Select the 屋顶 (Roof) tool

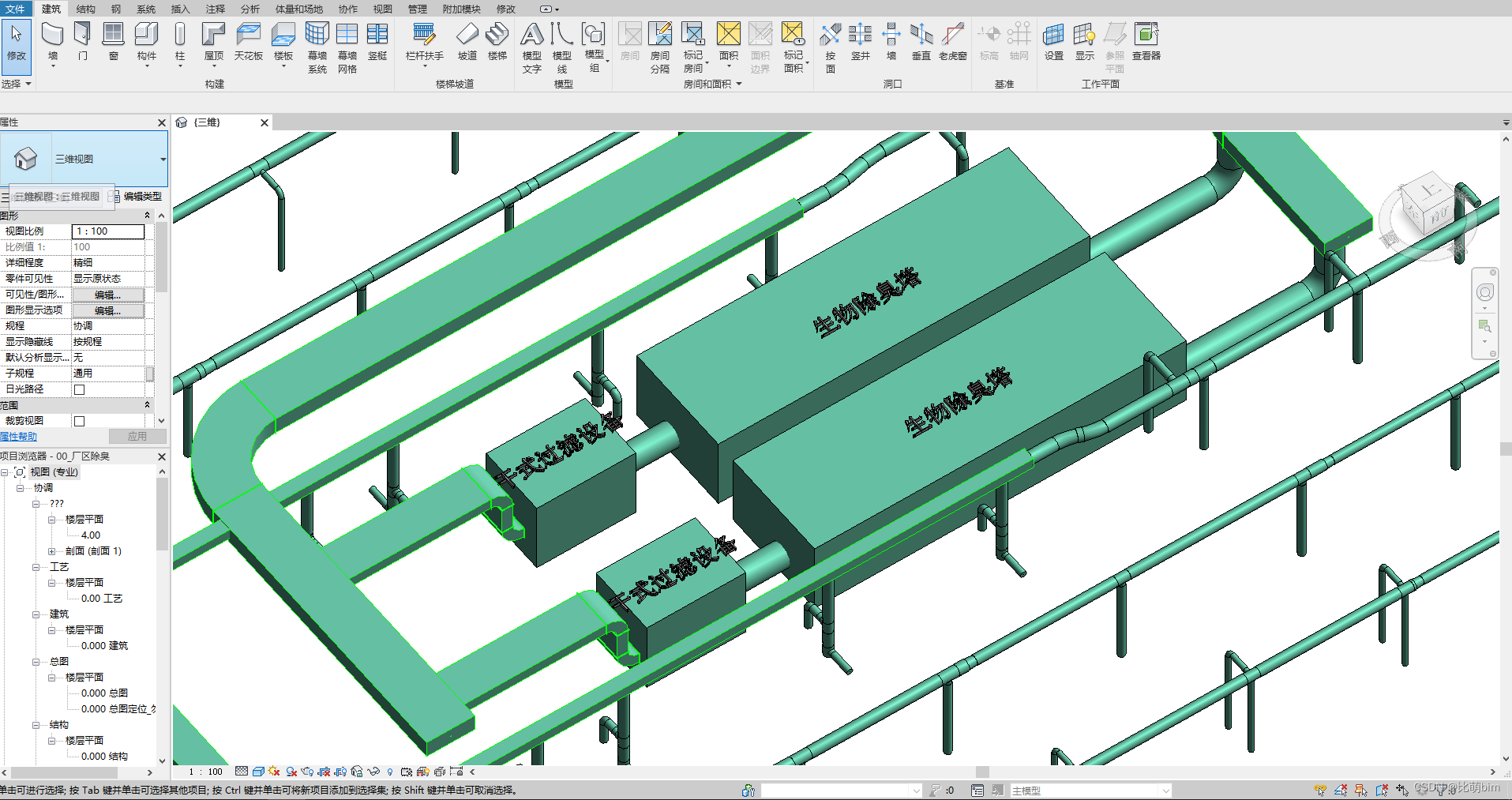coord(214,43)
